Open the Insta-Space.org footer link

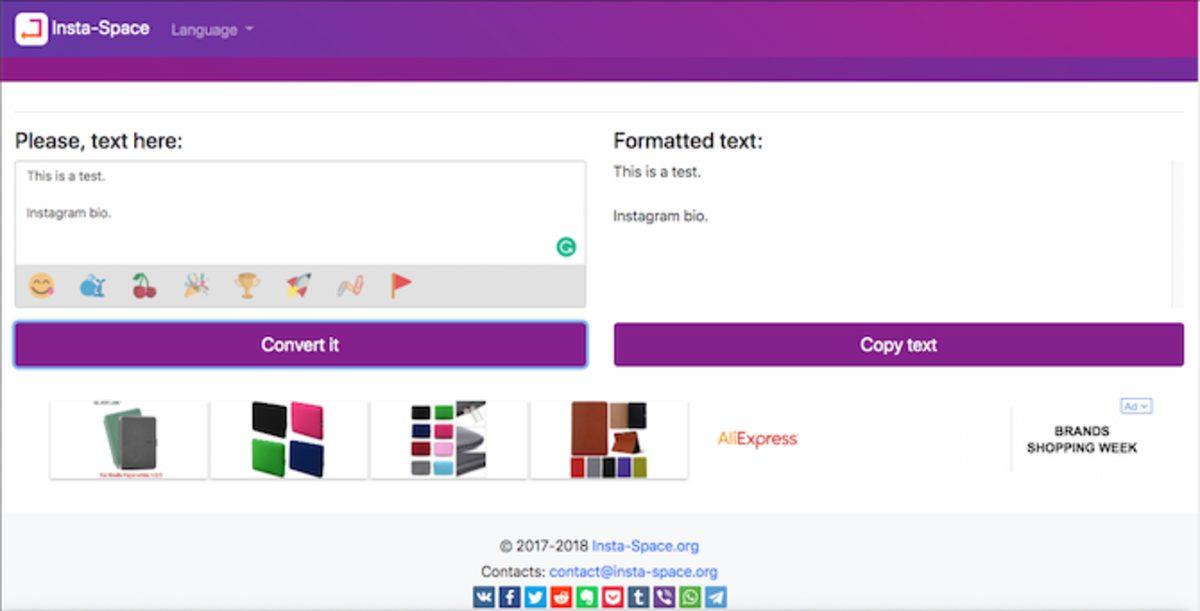coord(645,546)
